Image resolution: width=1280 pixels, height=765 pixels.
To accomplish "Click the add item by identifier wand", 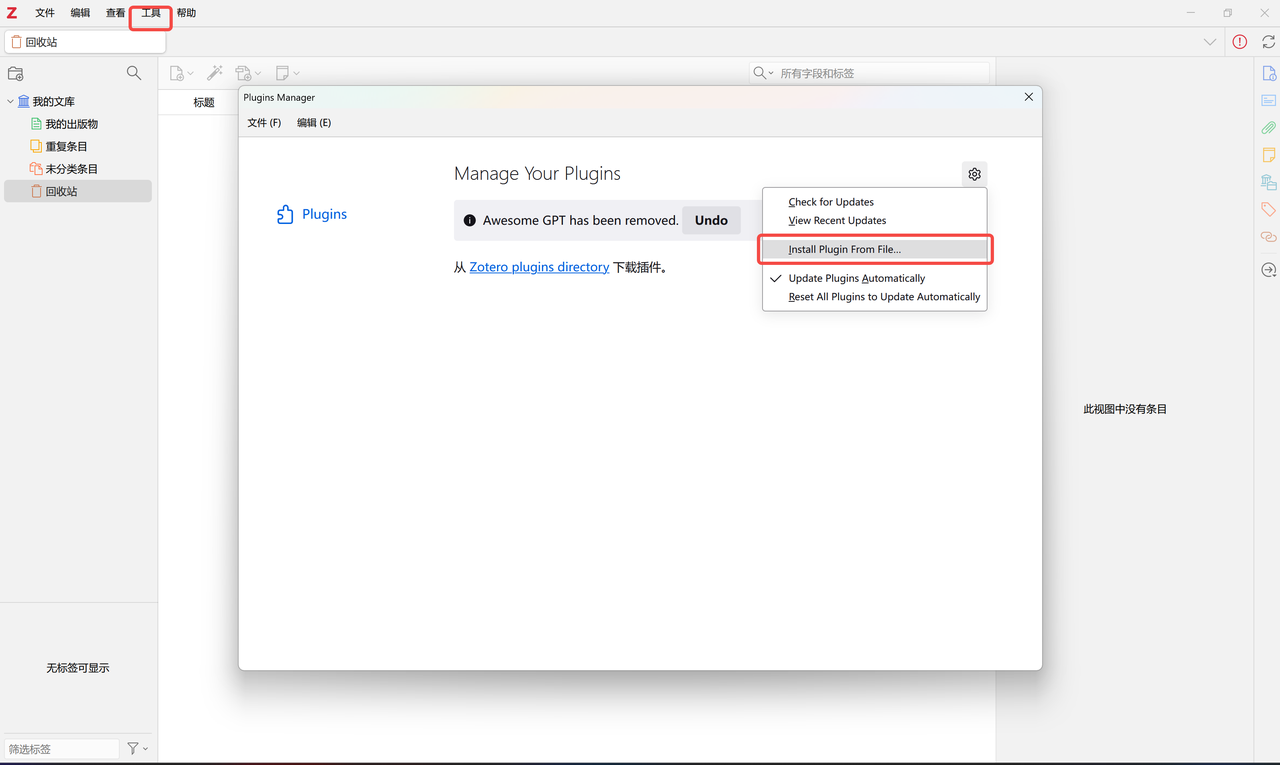I will click(215, 73).
